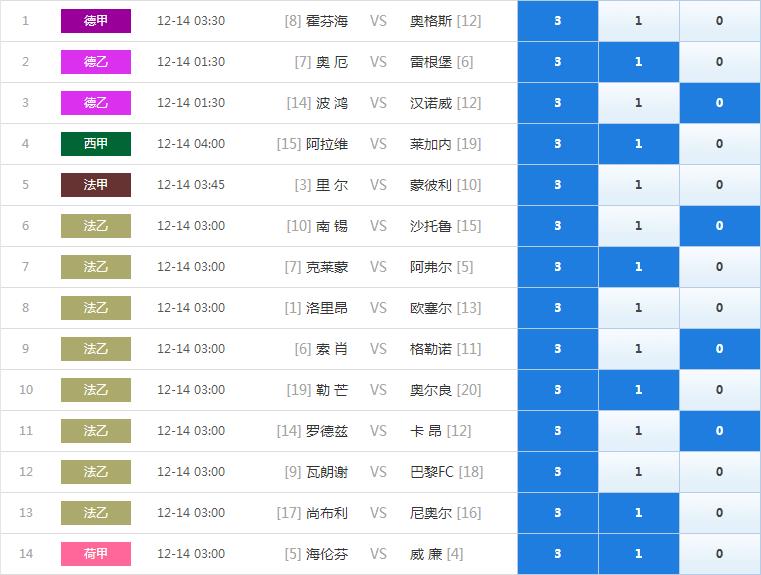The image size is (761, 575).
Task: Toggle the 3 pick for 勒芒 vs 奥尔良
Action: 558,390
